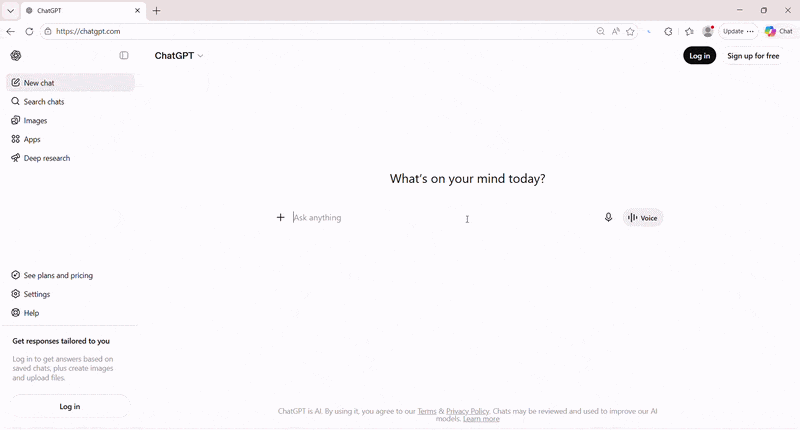Open browser profile avatar
800x430 pixels.
[x=708, y=32]
